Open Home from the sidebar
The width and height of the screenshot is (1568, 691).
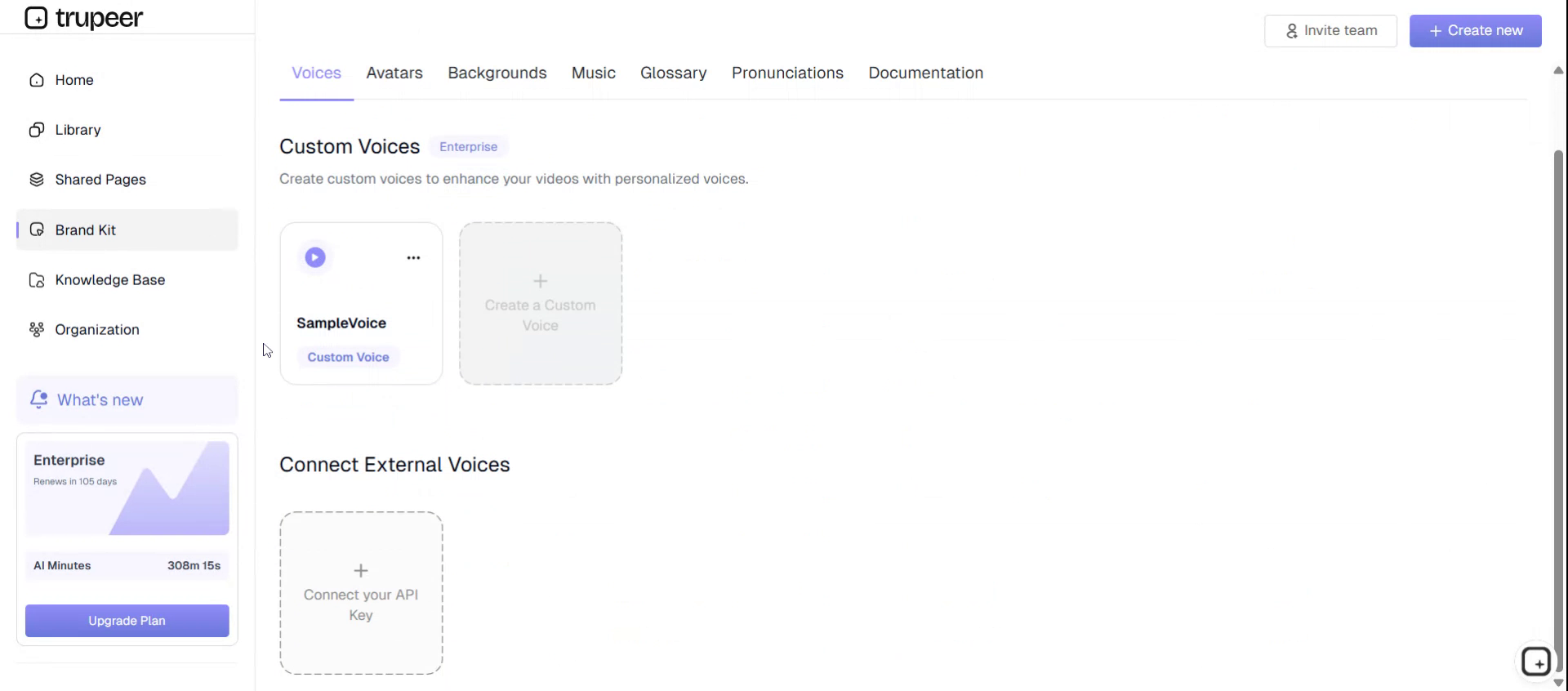pos(127,80)
